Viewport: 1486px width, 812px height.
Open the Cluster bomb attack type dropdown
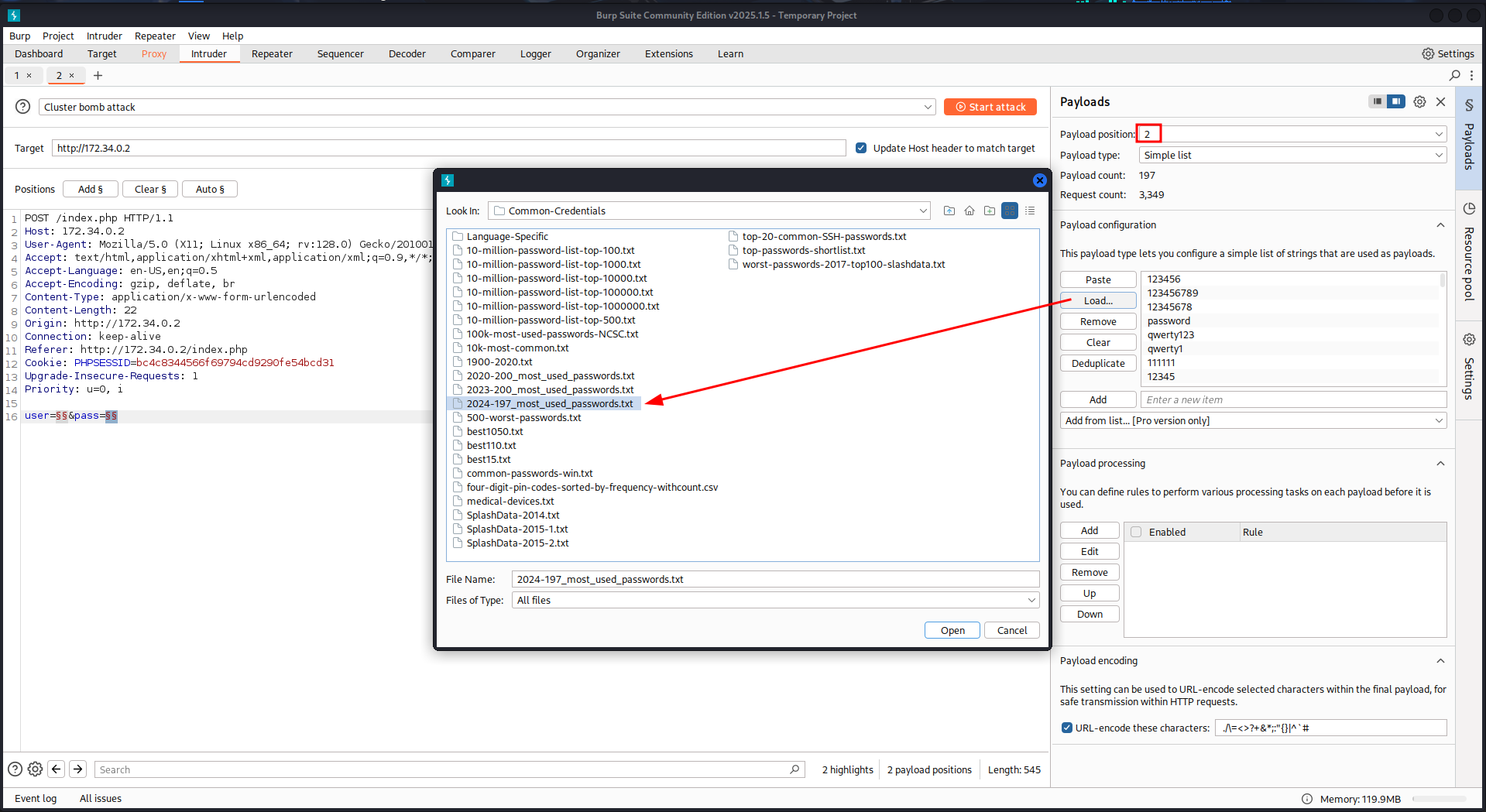[487, 107]
